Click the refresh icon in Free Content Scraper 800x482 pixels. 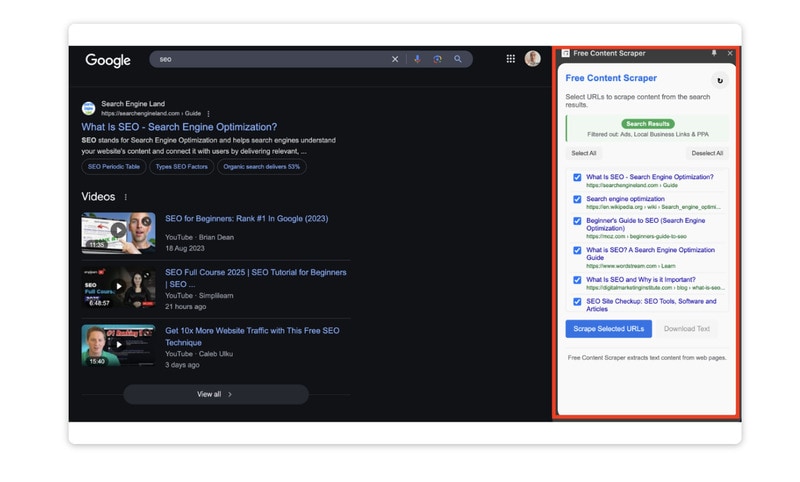point(719,81)
